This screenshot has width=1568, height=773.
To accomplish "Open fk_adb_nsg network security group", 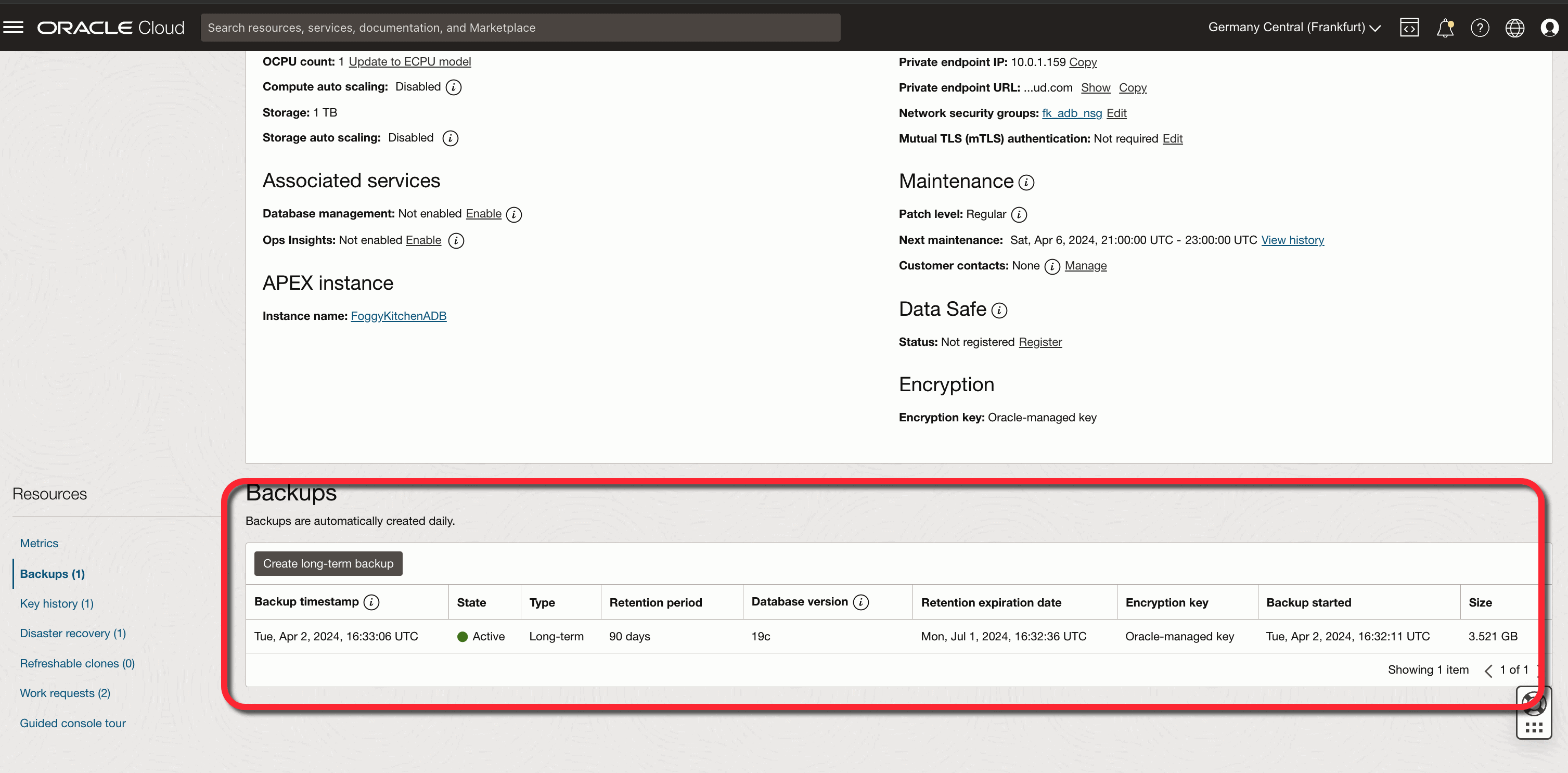I will point(1072,113).
